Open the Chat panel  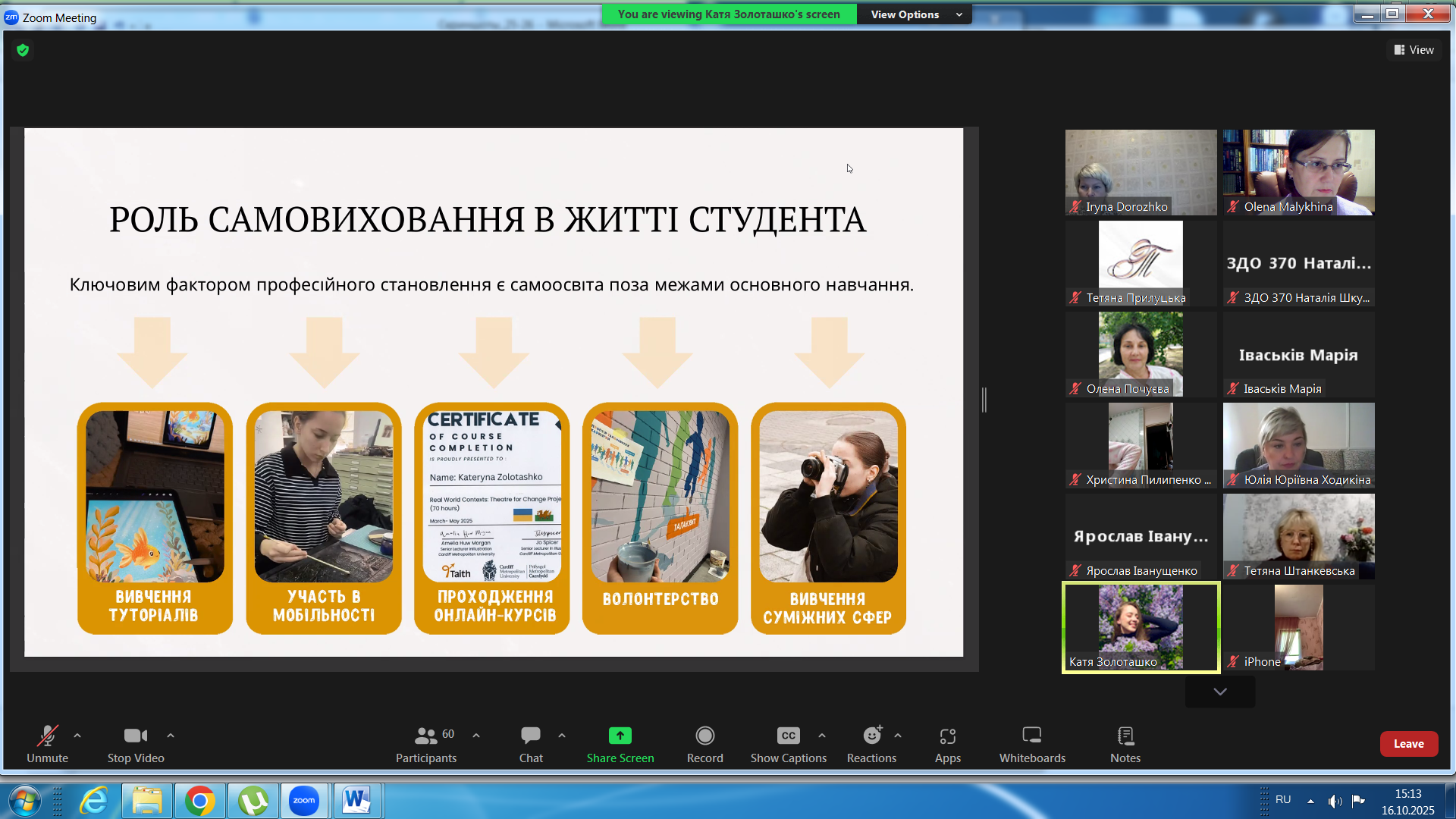pos(531,744)
